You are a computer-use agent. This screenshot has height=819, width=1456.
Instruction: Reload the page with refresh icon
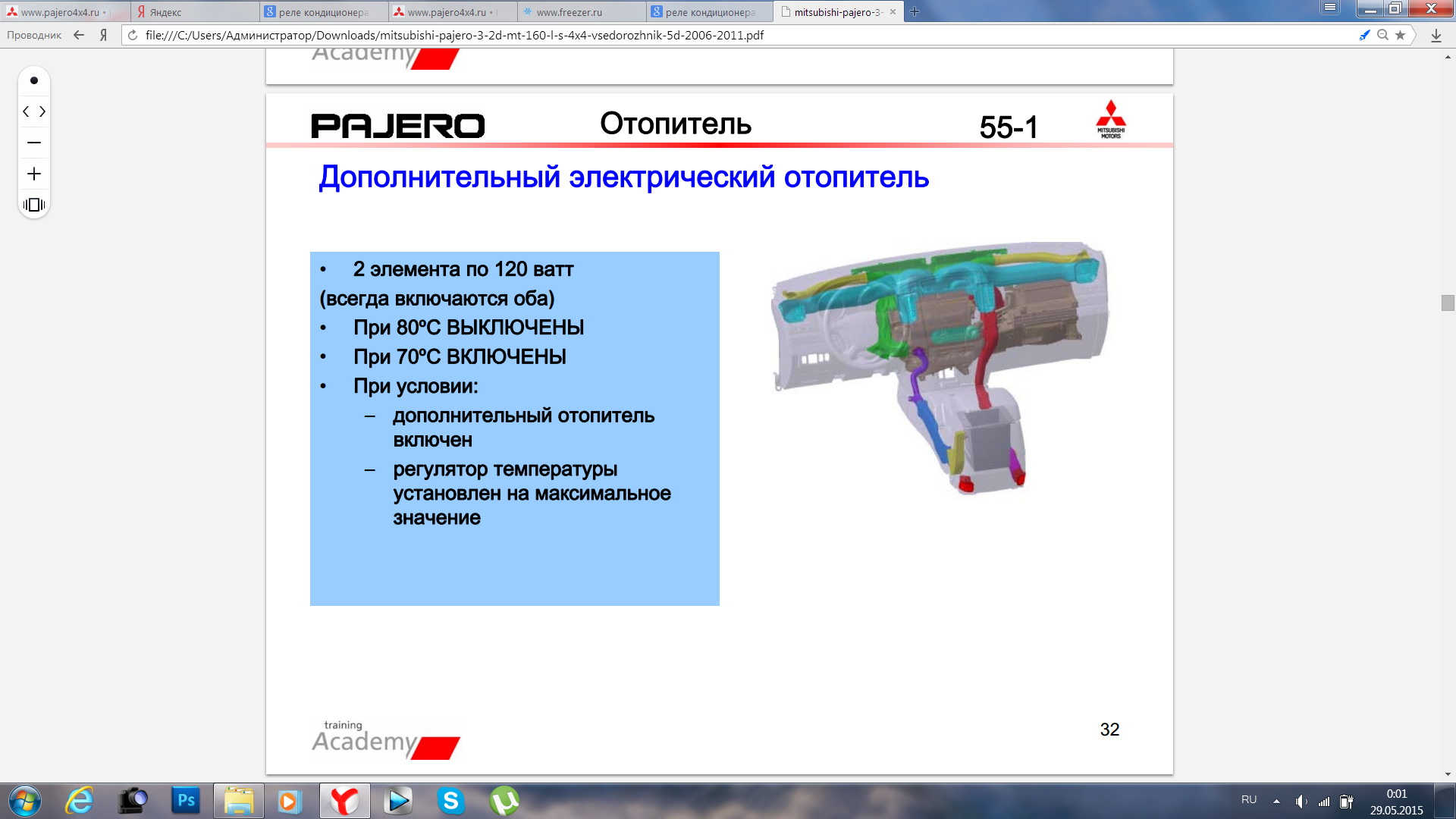tap(133, 35)
